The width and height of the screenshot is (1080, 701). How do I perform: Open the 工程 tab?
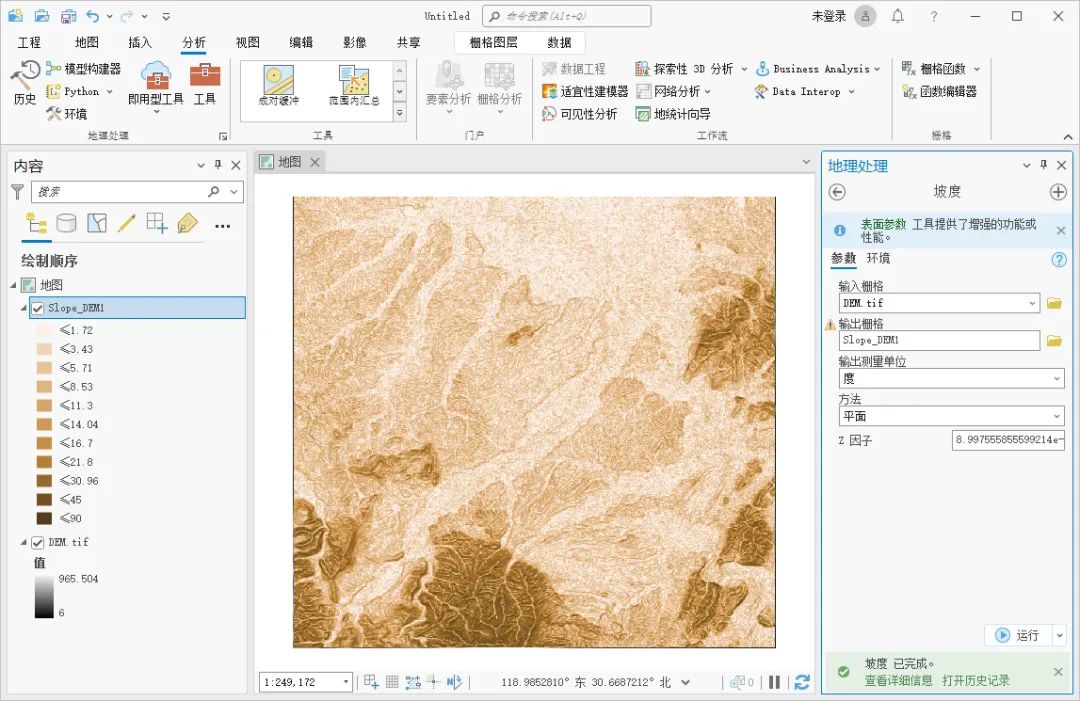tap(29, 43)
